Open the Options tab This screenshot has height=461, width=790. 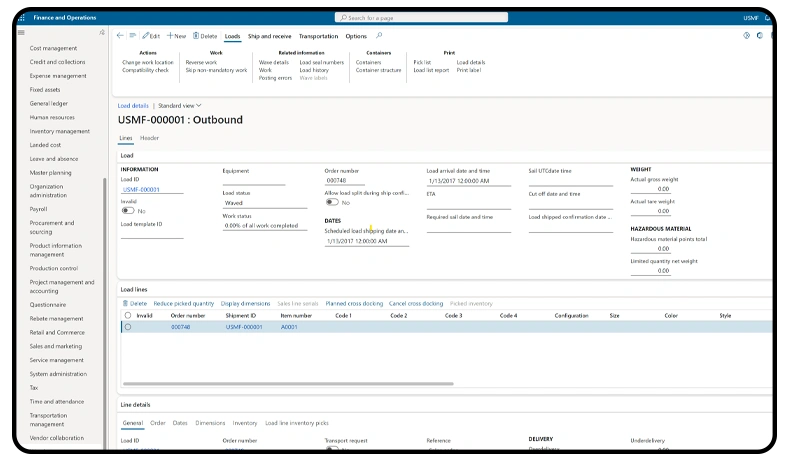click(x=356, y=36)
